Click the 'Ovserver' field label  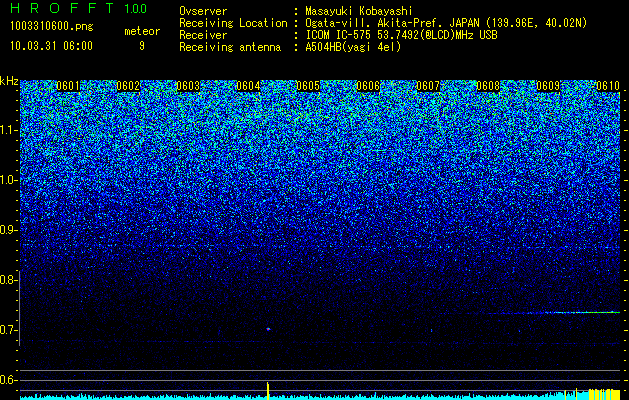coord(203,12)
